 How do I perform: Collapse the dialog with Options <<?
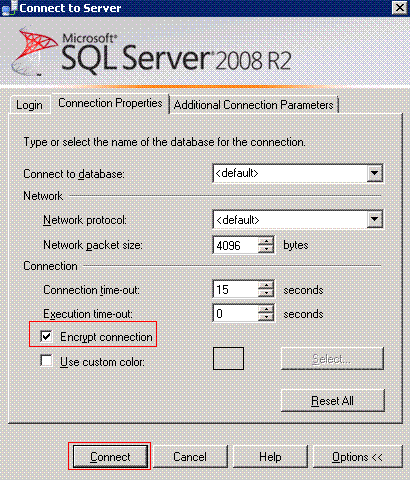(x=358, y=456)
